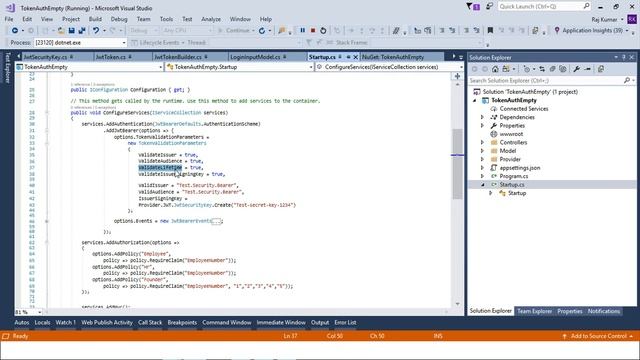
Task: Click the Refresh browser icon beside Continue
Action: 262,31
